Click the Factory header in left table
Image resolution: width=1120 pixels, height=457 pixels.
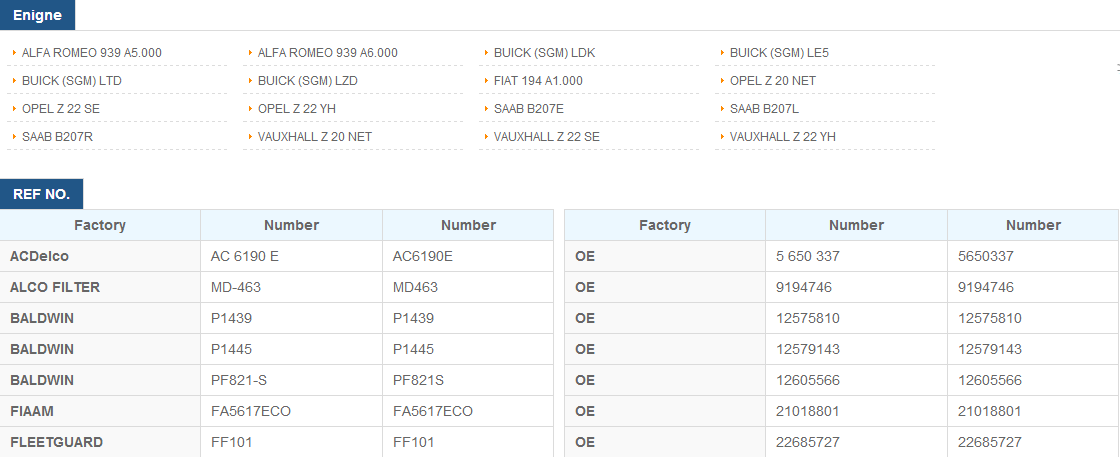point(100,225)
